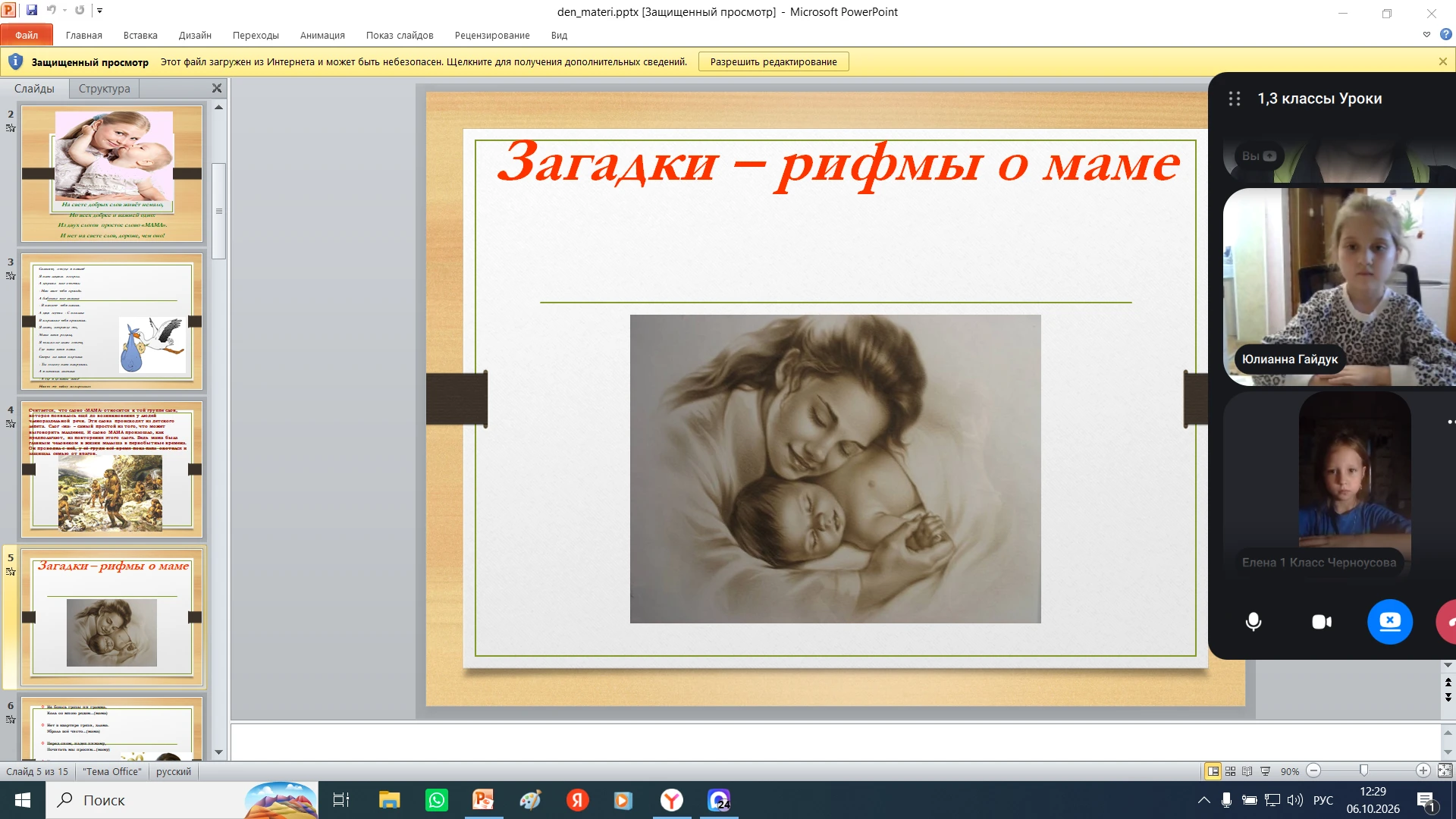Open drag handle dots of call panel
This screenshot has height=819, width=1456.
click(x=1235, y=99)
